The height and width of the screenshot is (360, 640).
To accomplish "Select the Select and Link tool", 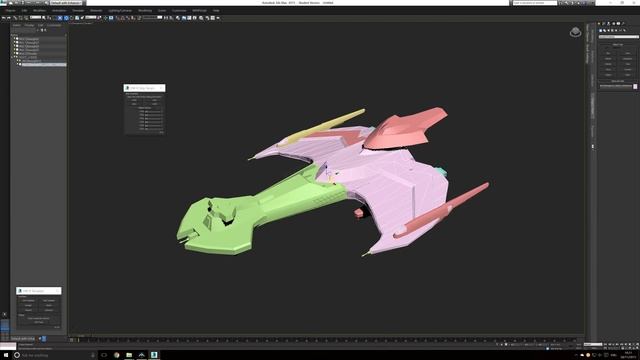I will tap(15, 18).
